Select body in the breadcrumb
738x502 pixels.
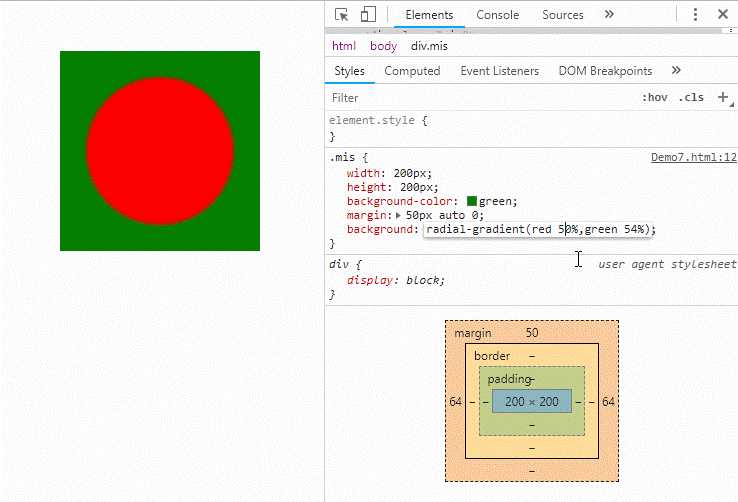tap(383, 46)
